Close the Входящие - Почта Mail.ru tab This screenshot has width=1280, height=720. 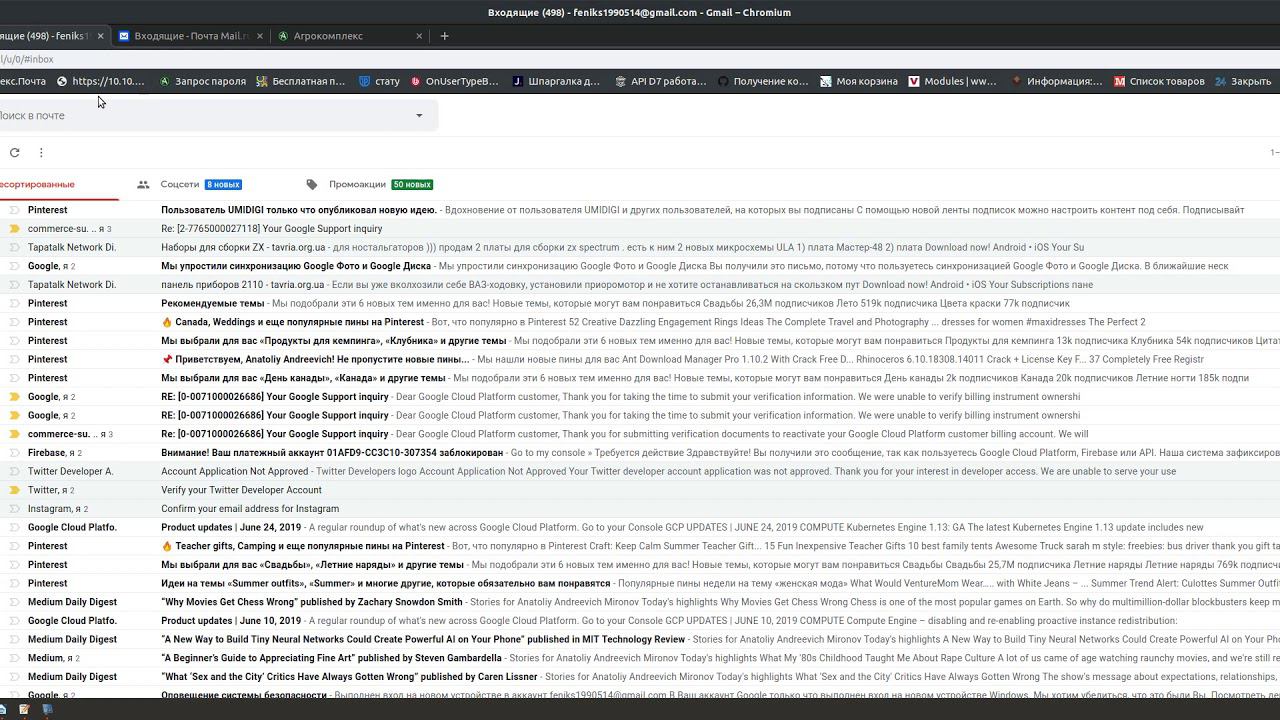pyautogui.click(x=260, y=36)
